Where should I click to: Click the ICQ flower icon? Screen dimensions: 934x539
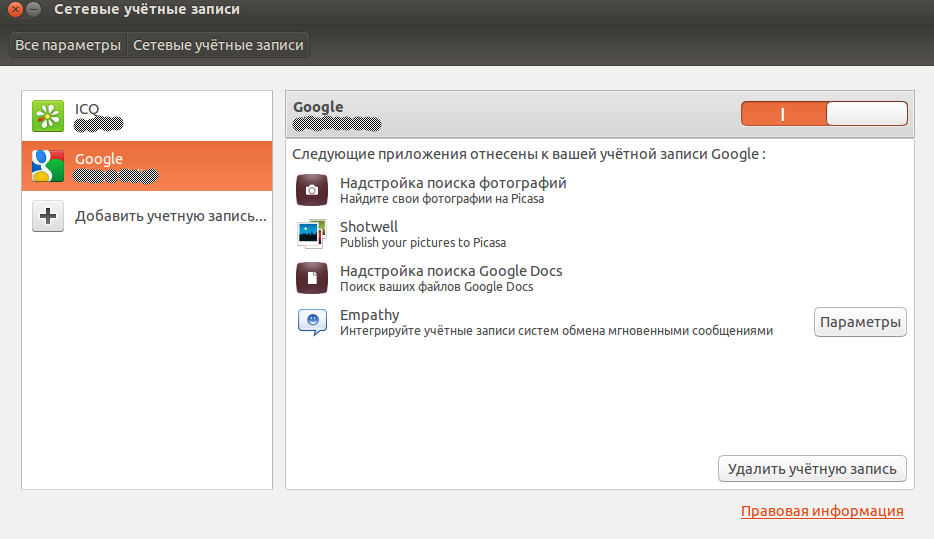[48, 116]
